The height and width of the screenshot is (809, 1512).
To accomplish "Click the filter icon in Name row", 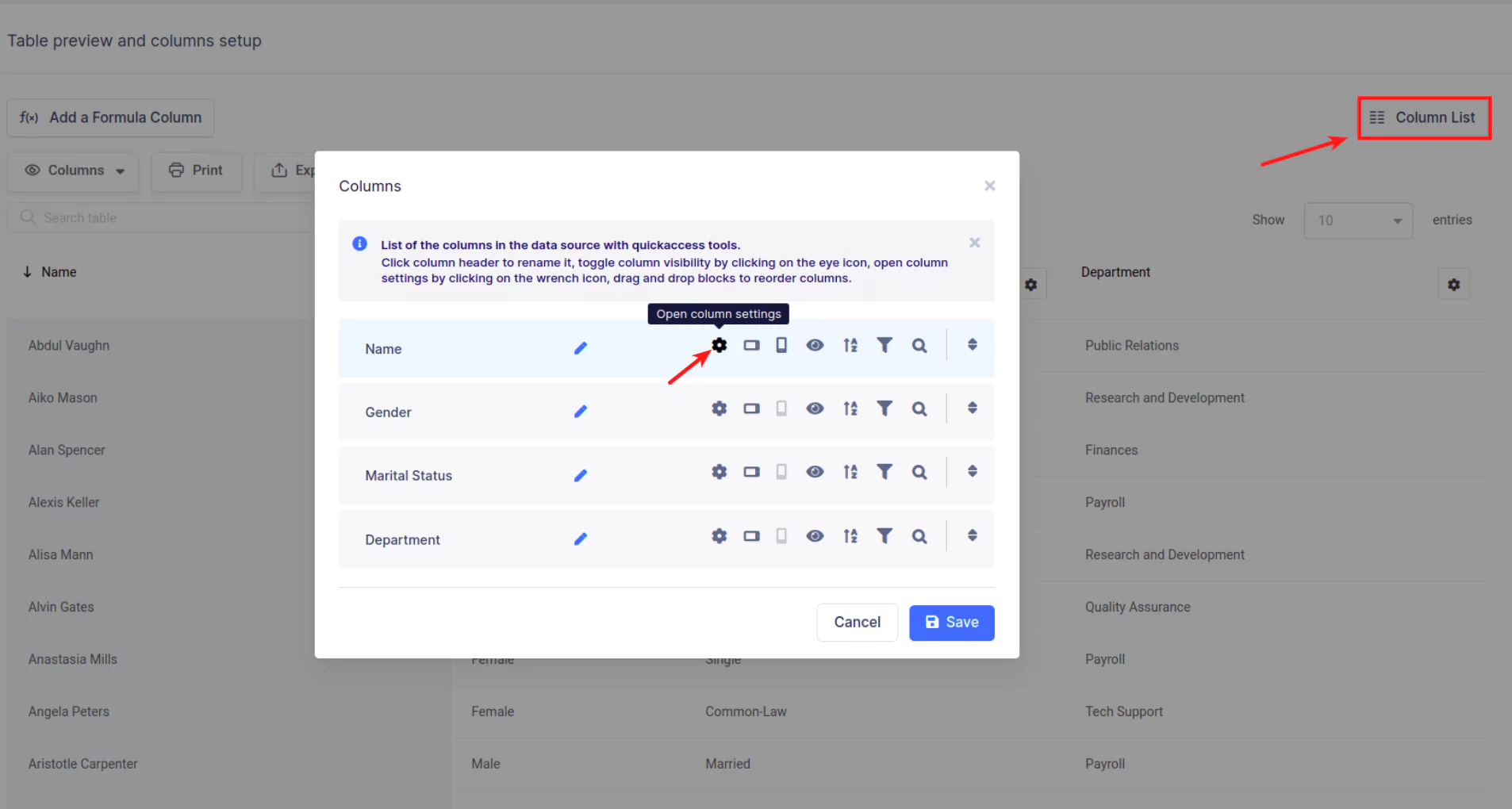I will 884,345.
